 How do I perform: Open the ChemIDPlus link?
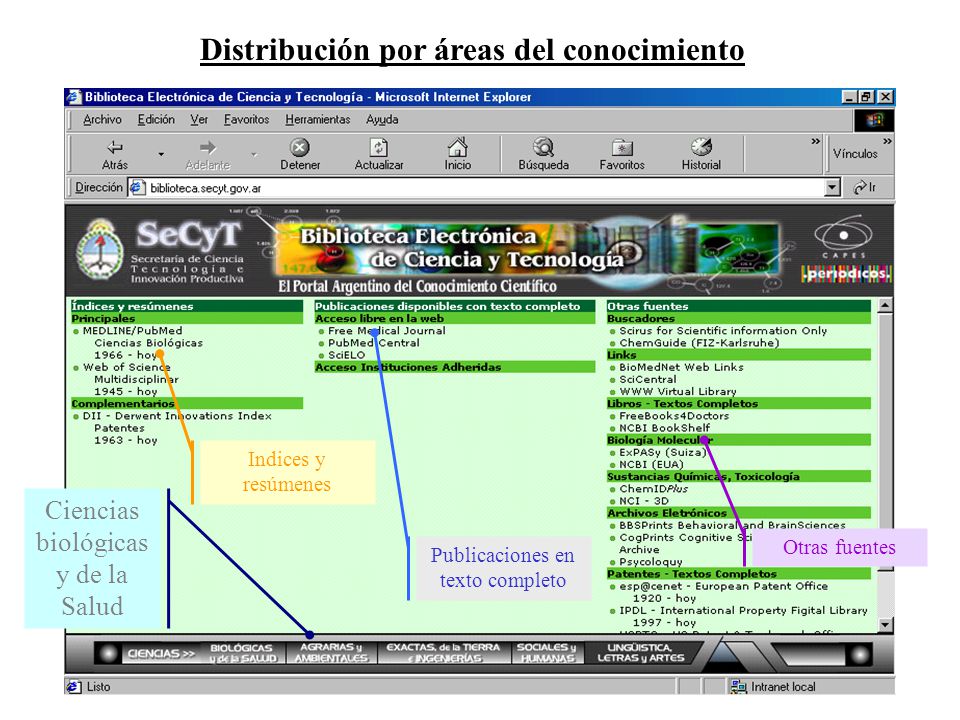tap(653, 489)
